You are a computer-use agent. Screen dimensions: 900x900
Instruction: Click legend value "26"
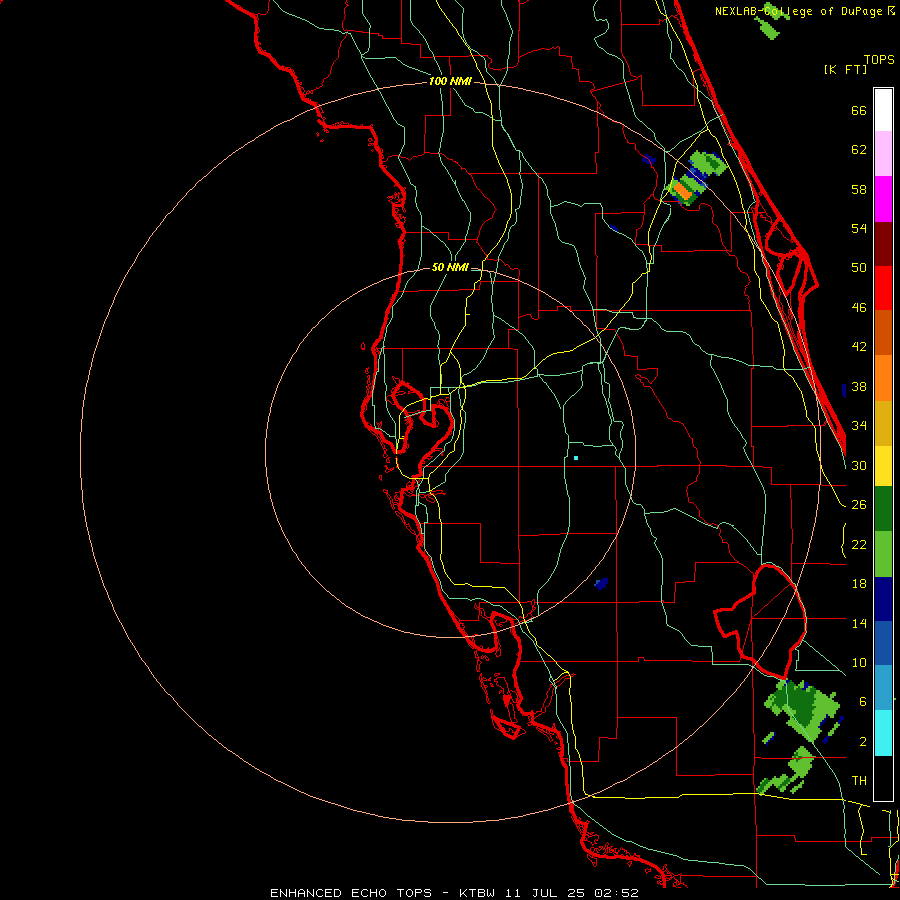[859, 505]
